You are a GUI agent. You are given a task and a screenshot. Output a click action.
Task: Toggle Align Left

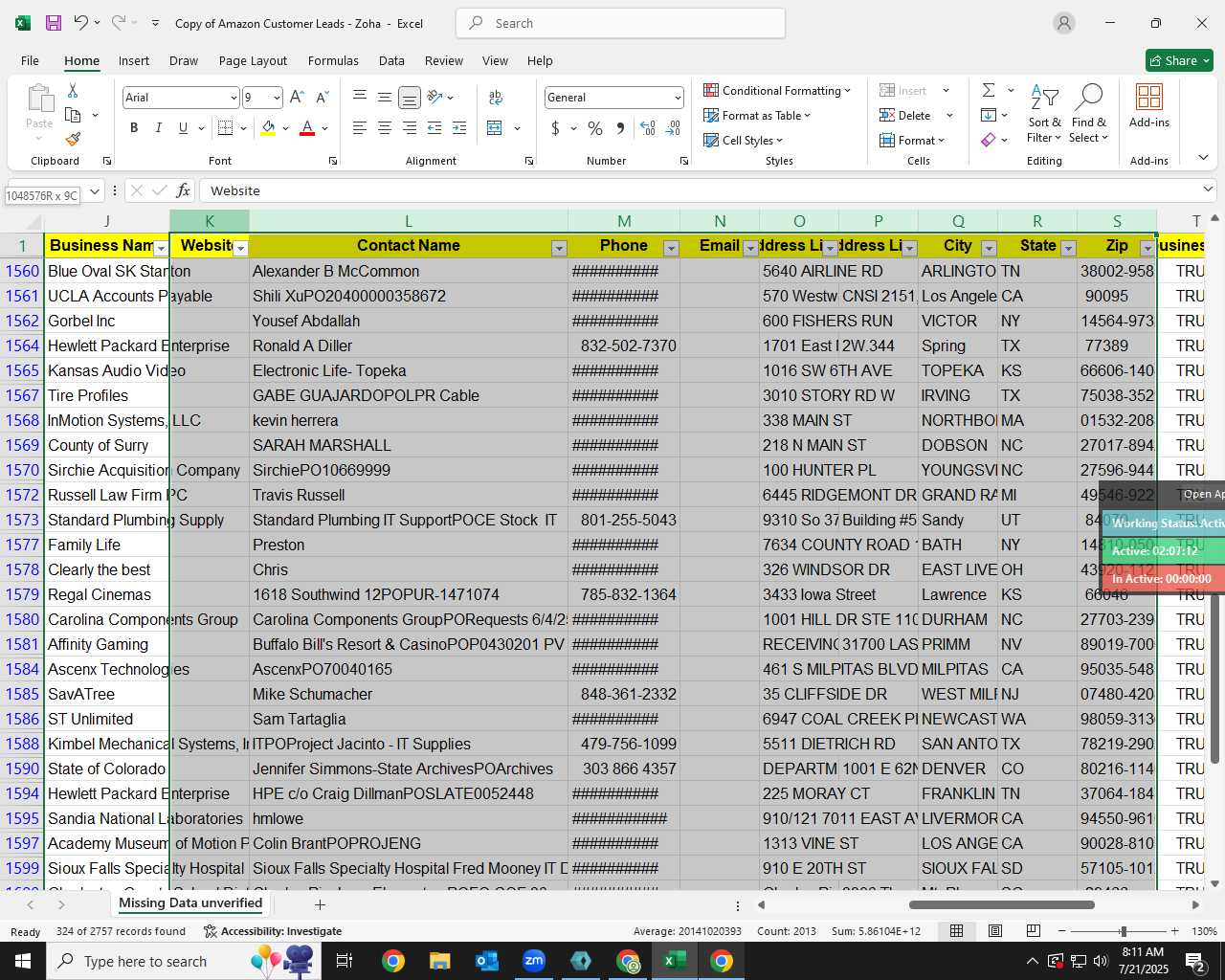pyautogui.click(x=360, y=128)
